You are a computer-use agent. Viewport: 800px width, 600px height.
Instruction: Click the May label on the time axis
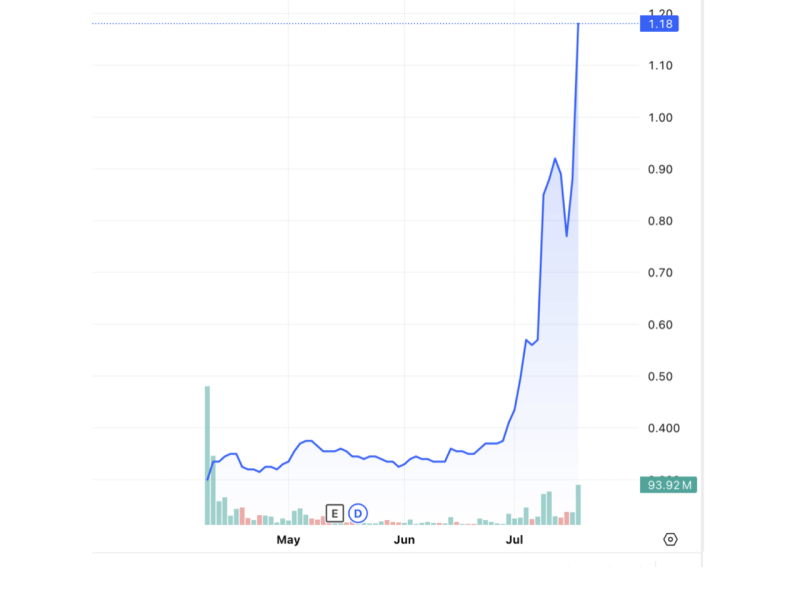[x=288, y=539]
